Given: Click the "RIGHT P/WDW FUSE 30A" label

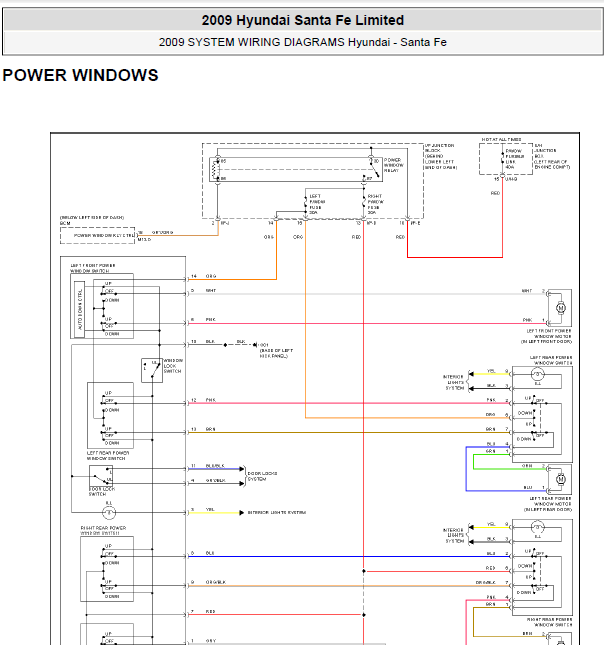Looking at the screenshot, I should [x=375, y=204].
